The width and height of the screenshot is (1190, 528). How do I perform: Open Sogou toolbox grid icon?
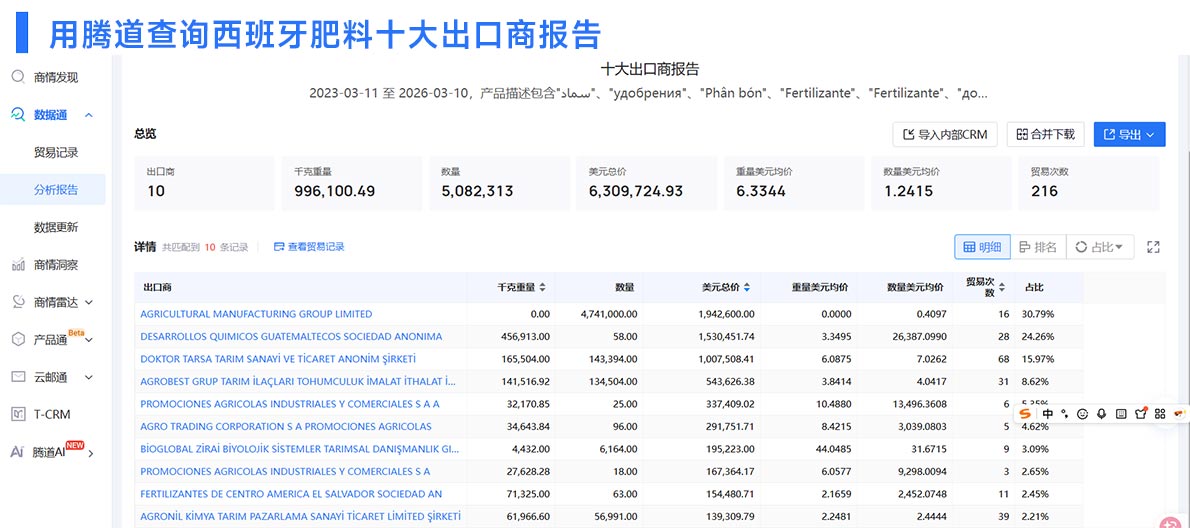1160,413
